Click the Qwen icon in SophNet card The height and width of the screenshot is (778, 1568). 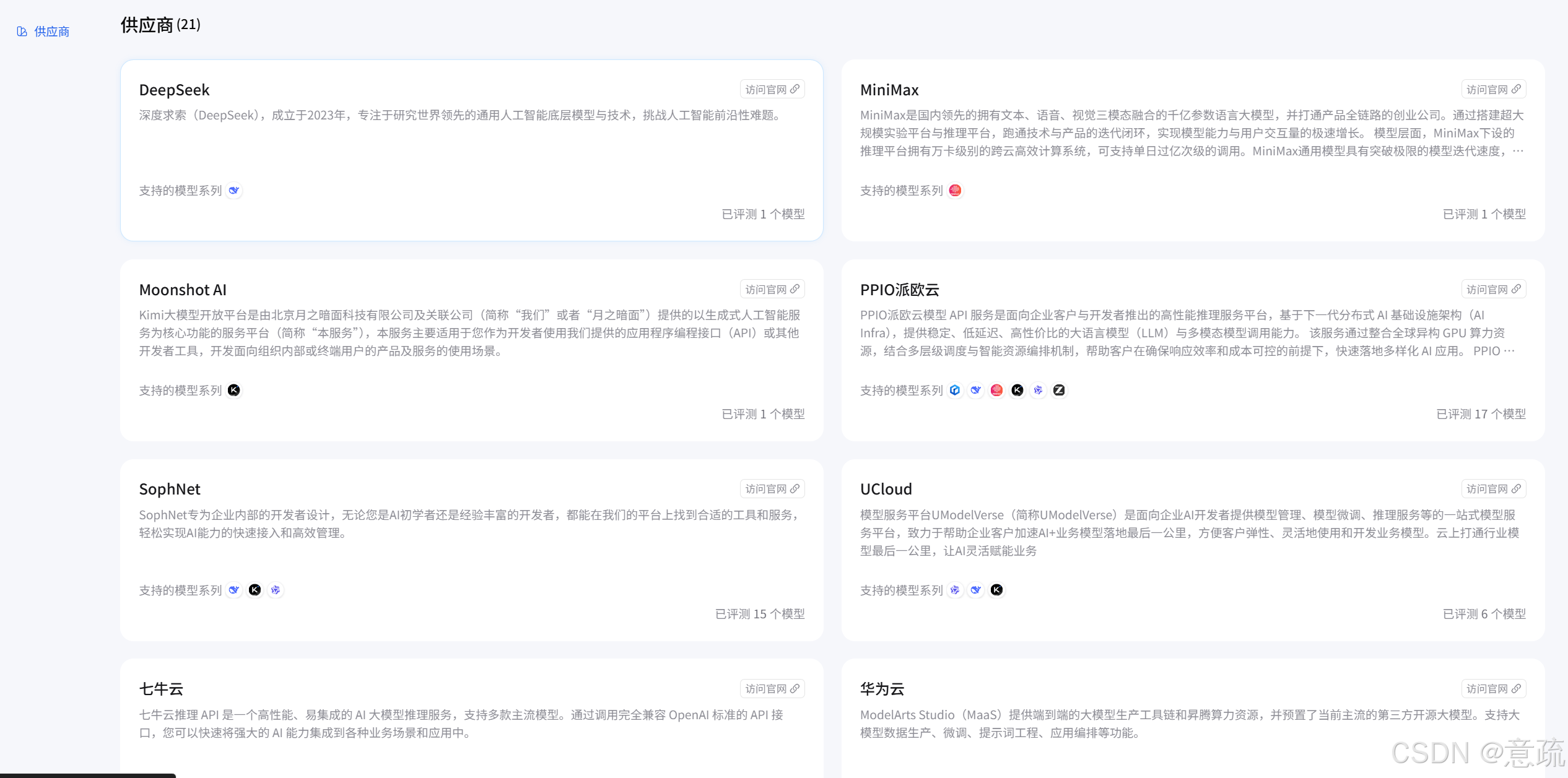pyautogui.click(x=276, y=590)
